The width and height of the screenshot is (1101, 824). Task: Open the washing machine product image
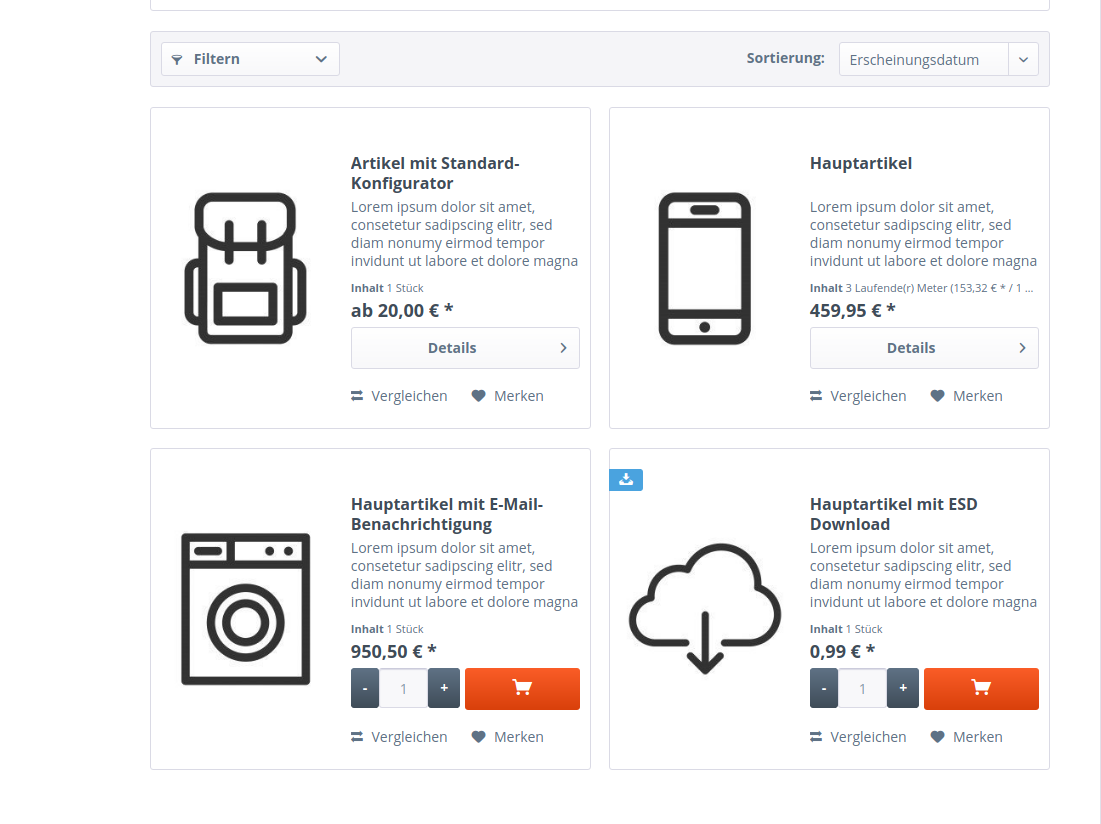pyautogui.click(x=245, y=609)
